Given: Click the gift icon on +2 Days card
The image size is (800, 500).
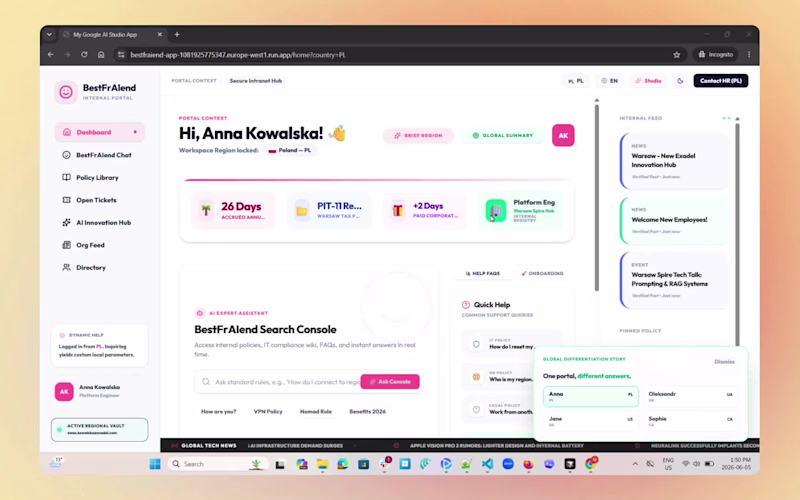Looking at the screenshot, I should point(397,210).
